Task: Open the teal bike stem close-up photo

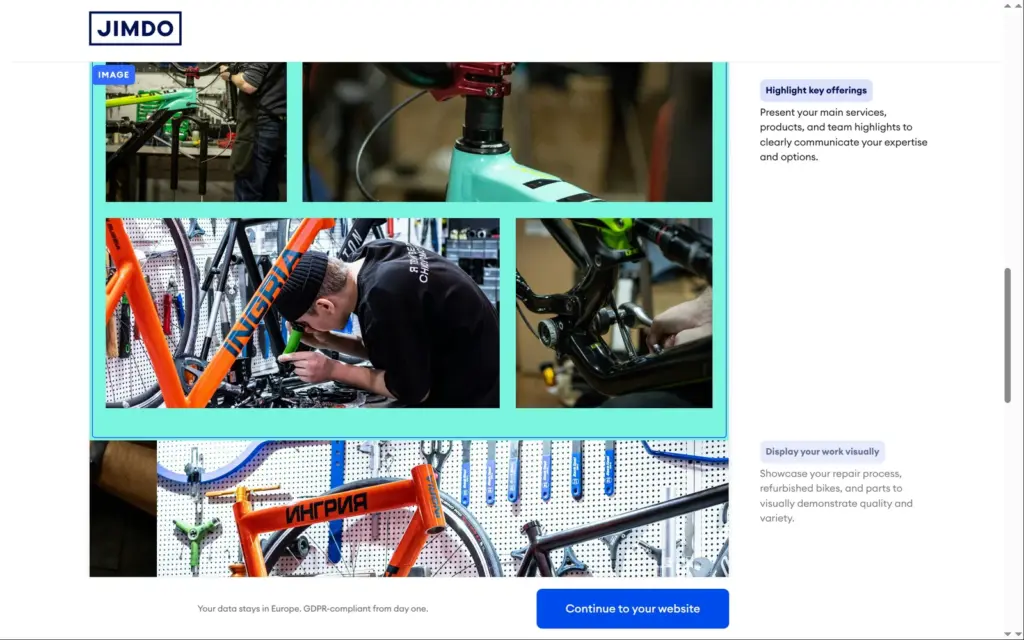Action: tap(507, 132)
